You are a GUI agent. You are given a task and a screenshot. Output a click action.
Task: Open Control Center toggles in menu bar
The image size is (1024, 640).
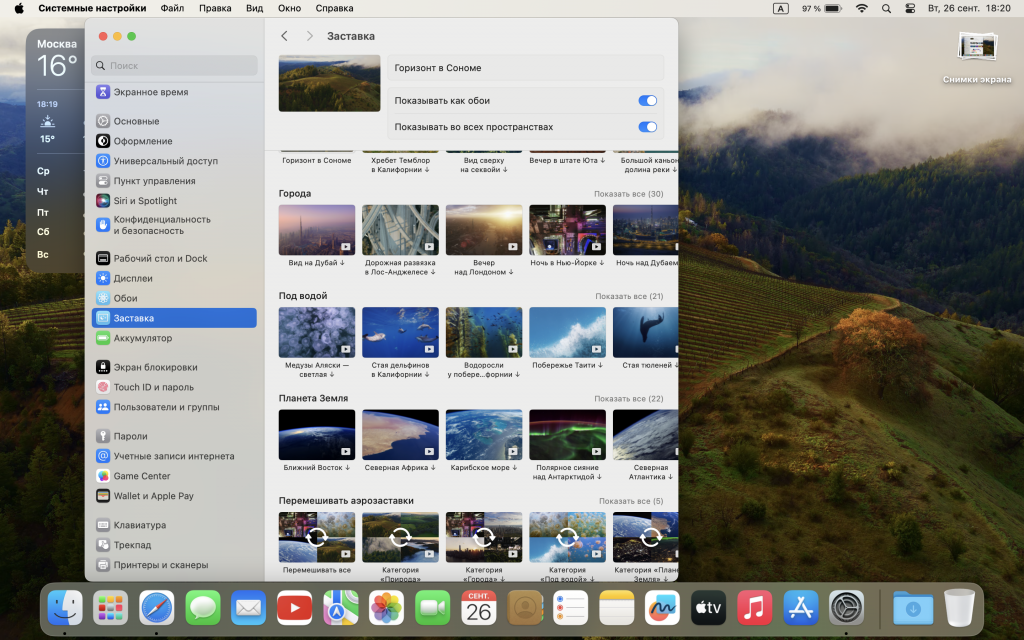(x=910, y=8)
